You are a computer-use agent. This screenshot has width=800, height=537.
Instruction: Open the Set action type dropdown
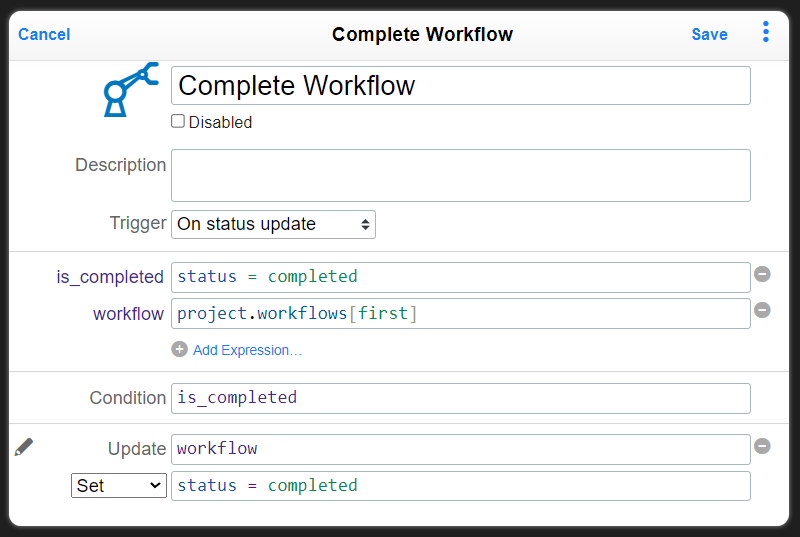pyautogui.click(x=119, y=485)
